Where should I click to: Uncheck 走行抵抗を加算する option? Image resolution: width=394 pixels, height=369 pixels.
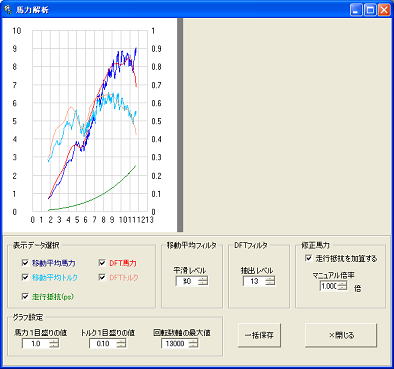click(308, 258)
